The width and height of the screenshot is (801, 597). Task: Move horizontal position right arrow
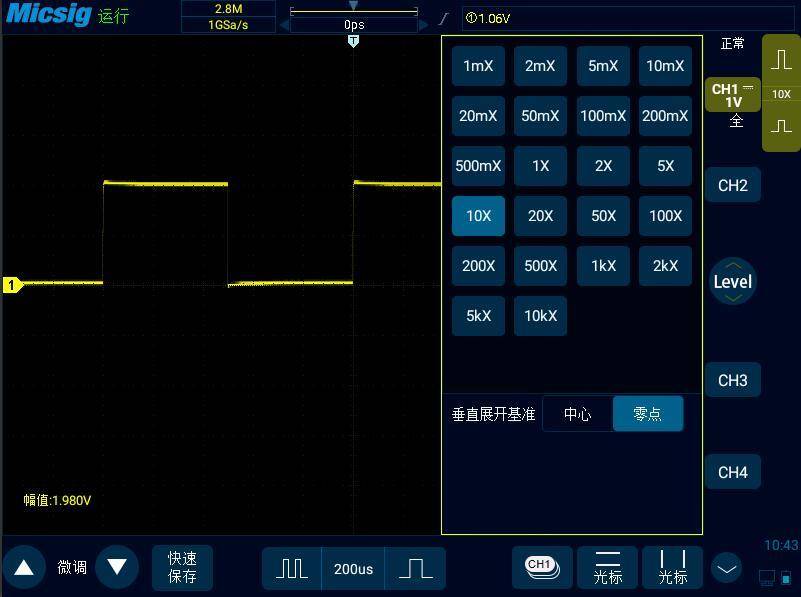[423, 25]
